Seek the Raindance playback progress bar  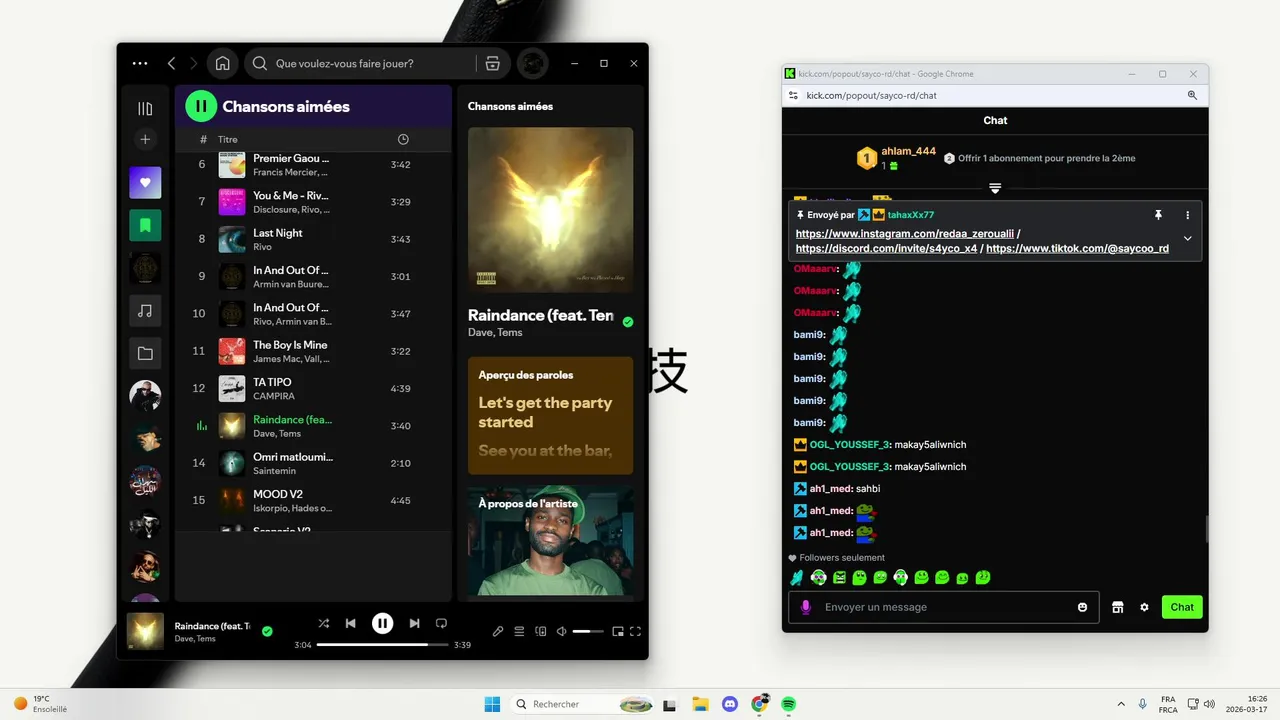click(382, 645)
